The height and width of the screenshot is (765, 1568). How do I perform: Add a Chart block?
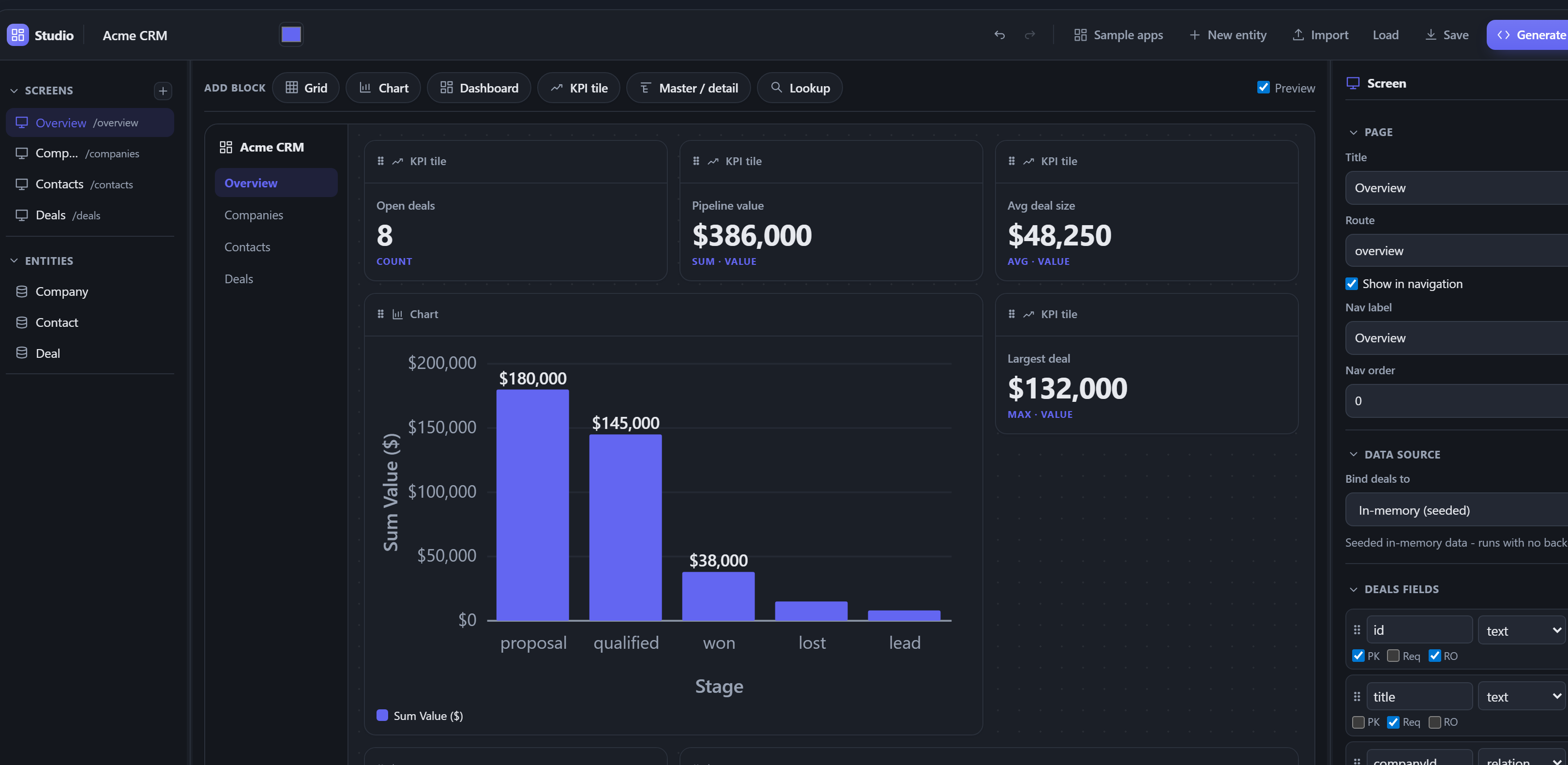[383, 88]
